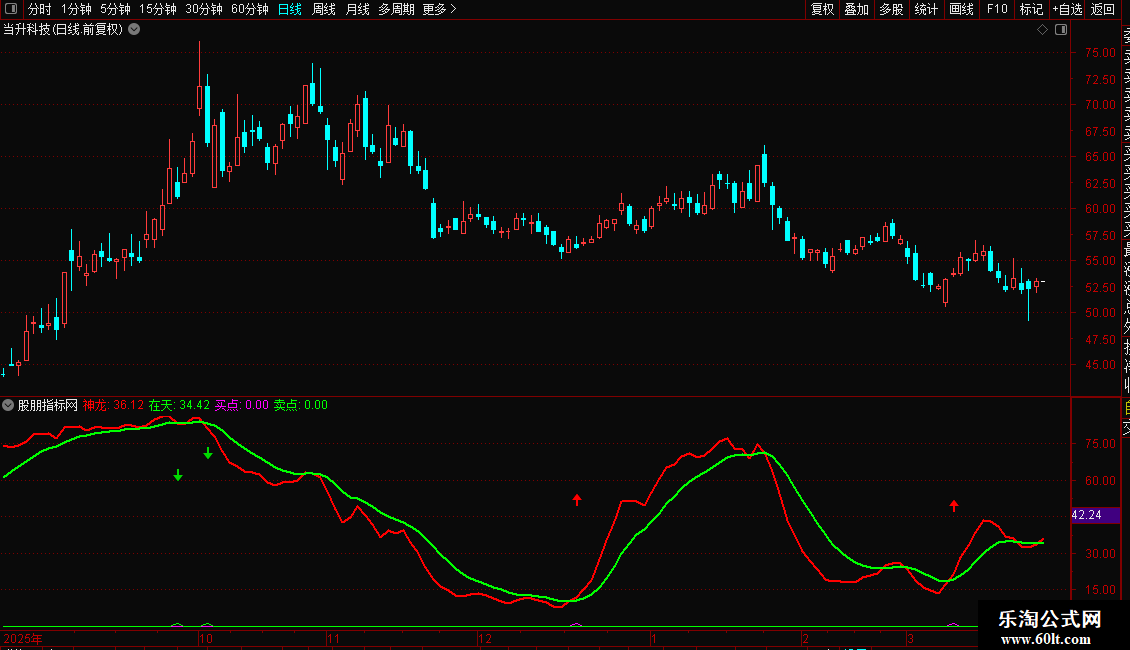This screenshot has height=650, width=1130.
Task: Open the 统计 statistics tool
Action: coord(926,9)
